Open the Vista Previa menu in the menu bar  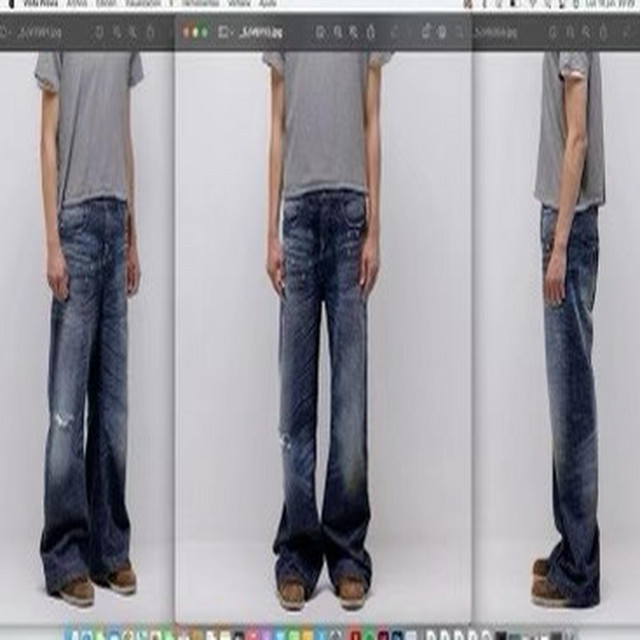click(x=40, y=4)
